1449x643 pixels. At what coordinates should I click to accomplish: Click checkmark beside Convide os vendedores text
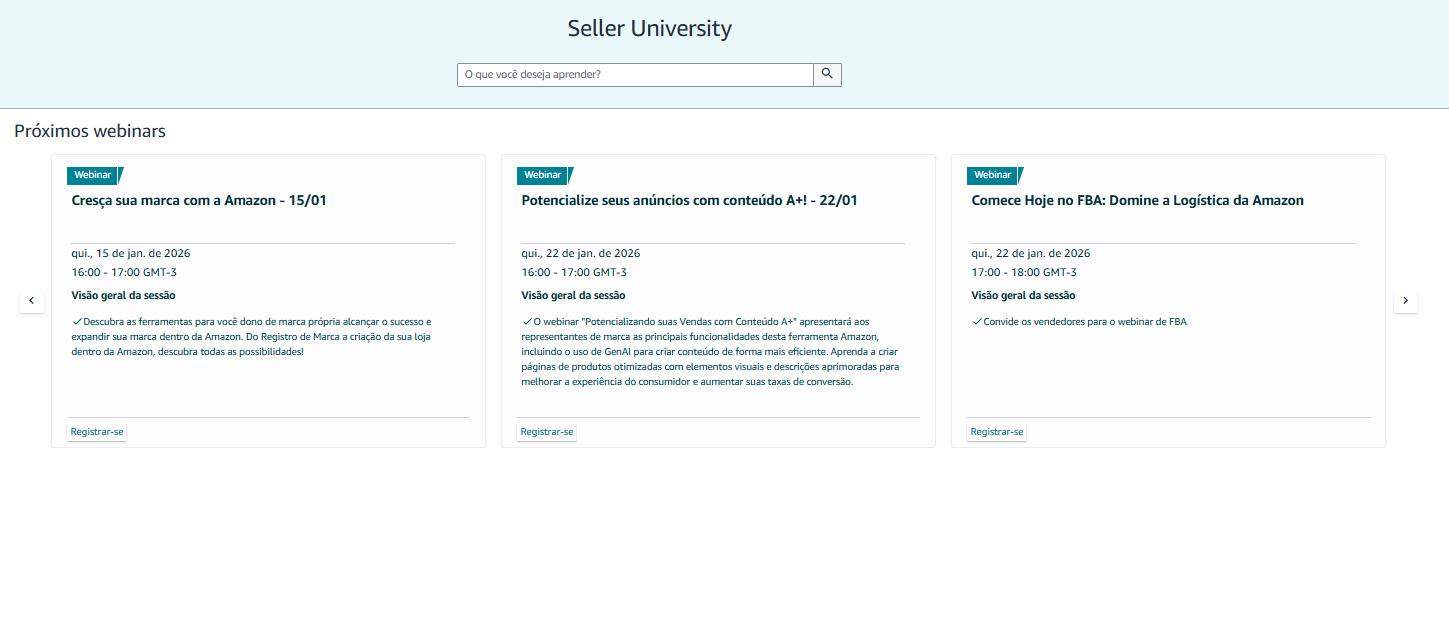977,322
